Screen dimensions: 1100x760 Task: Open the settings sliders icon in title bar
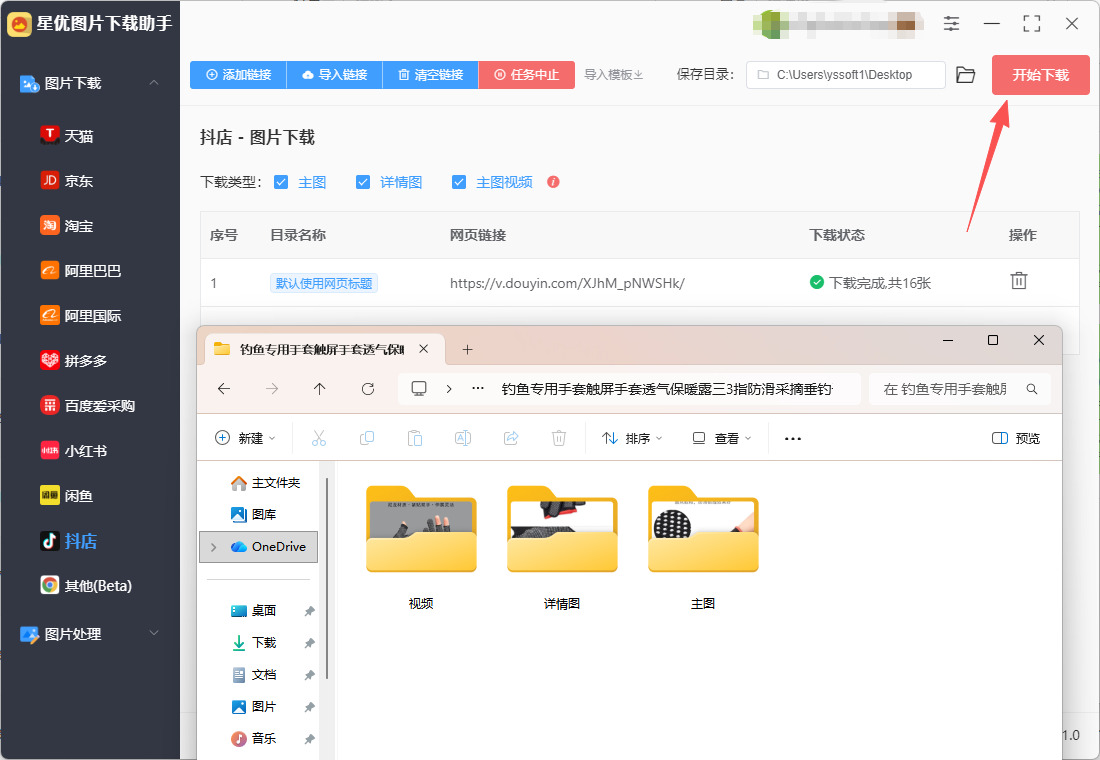pyautogui.click(x=951, y=23)
